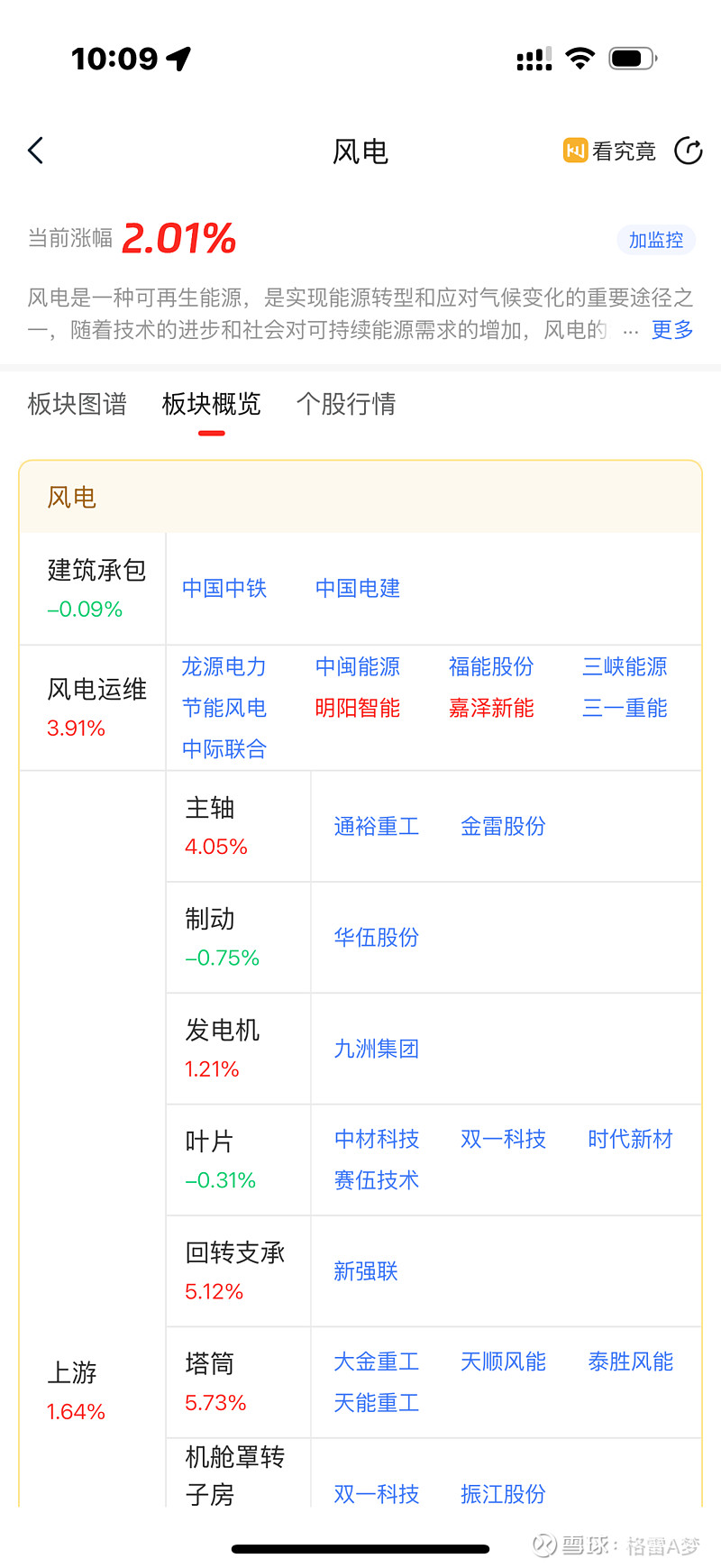
Task: Open 三峡能源 stock page
Action: click(x=625, y=667)
